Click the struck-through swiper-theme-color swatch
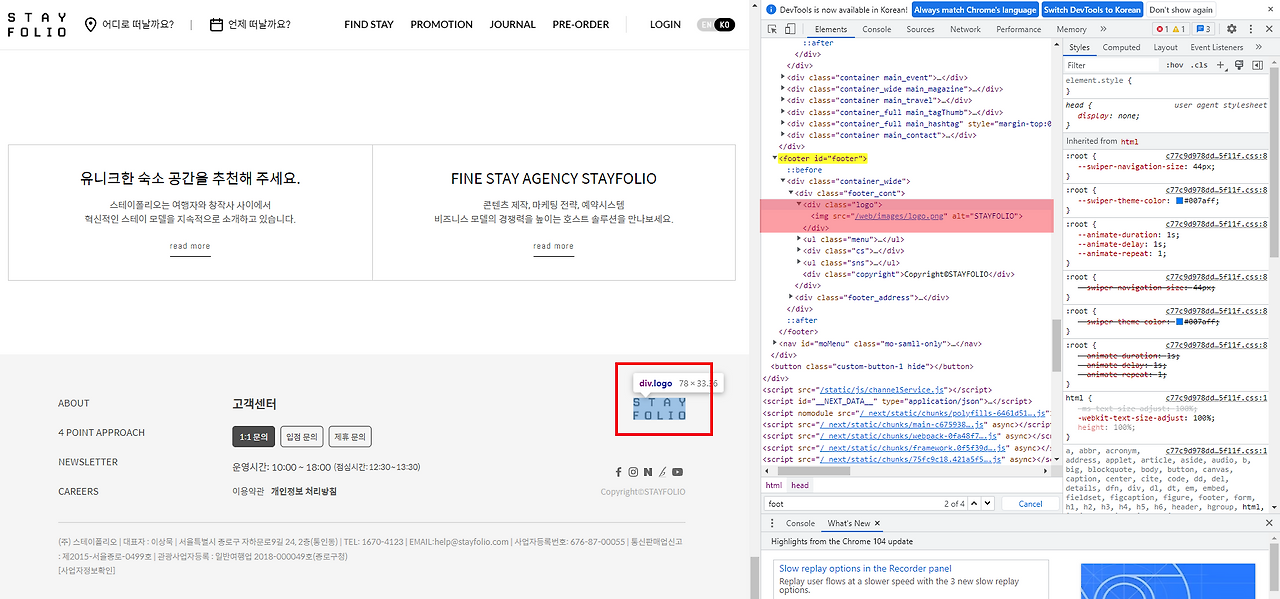The image size is (1280, 599). coord(1180,321)
